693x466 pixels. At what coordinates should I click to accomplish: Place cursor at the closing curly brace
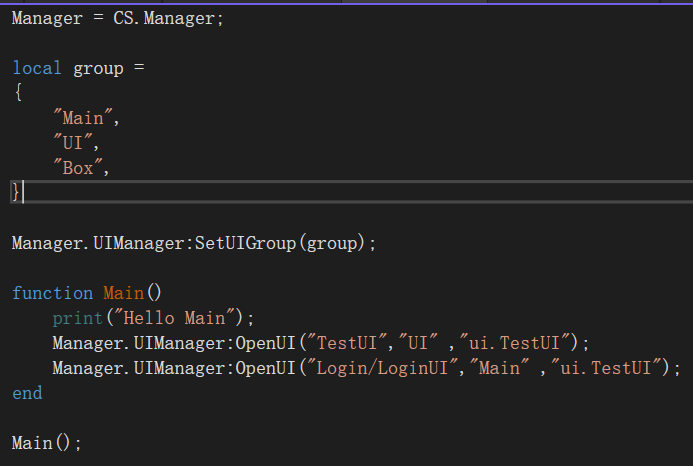16,192
